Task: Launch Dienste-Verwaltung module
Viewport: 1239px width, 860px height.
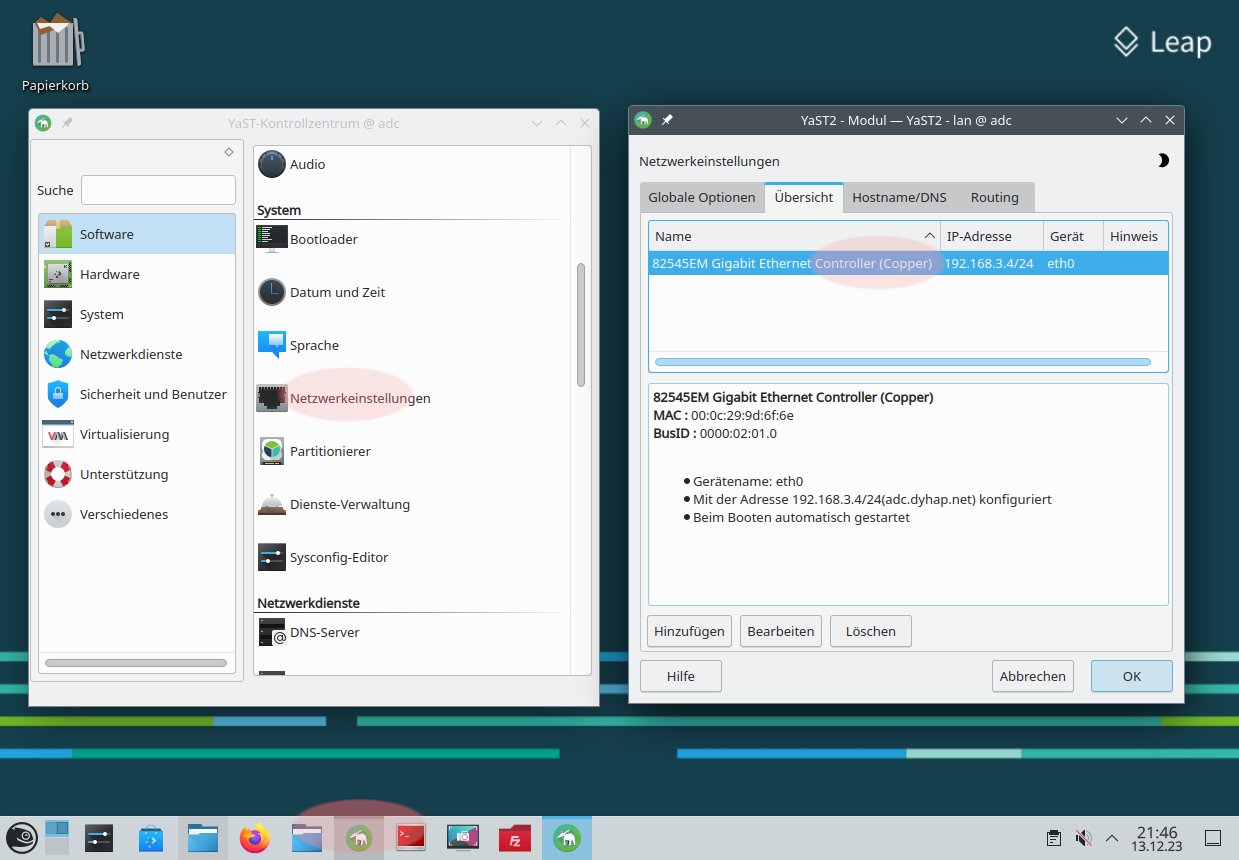Action: click(x=349, y=505)
